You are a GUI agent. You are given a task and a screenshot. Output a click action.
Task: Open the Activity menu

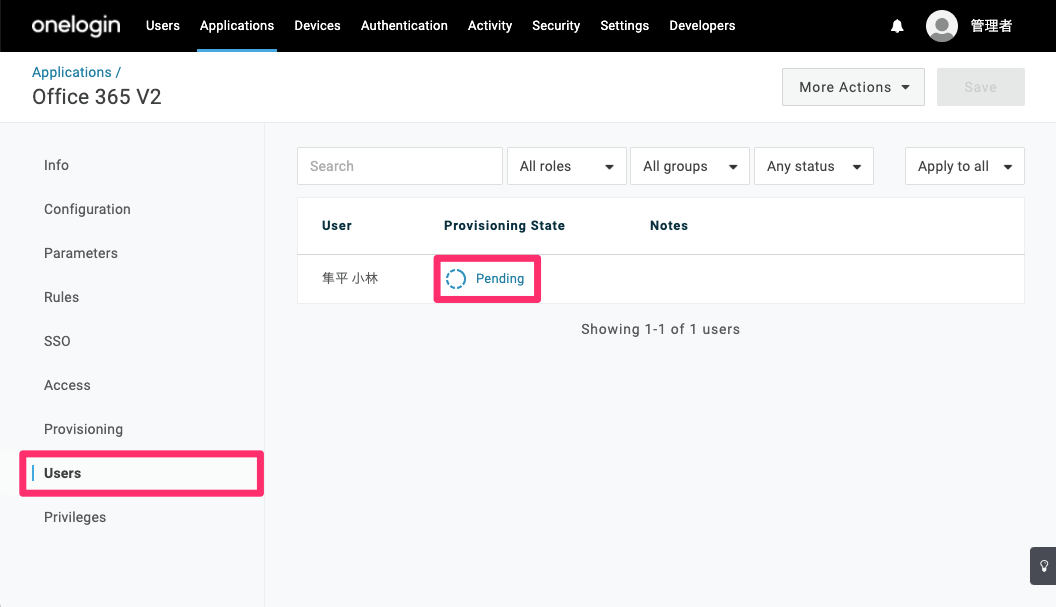(490, 26)
